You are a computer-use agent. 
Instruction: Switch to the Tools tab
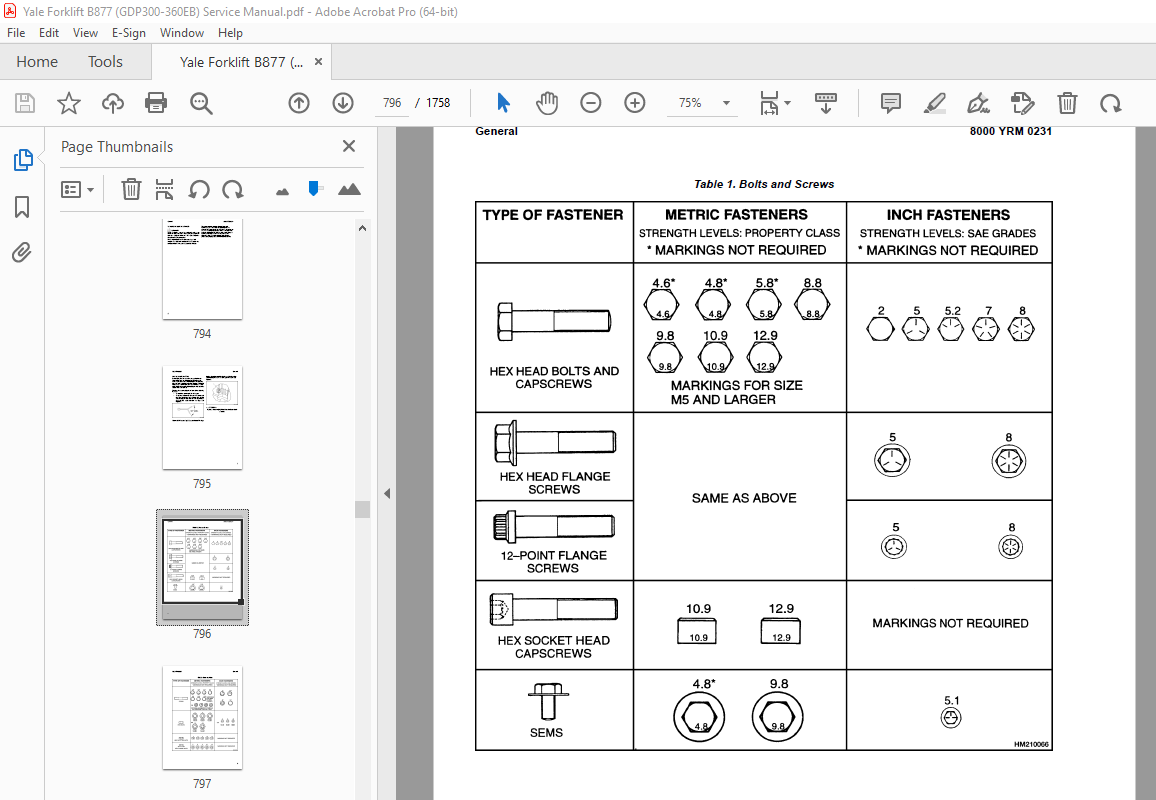click(105, 62)
